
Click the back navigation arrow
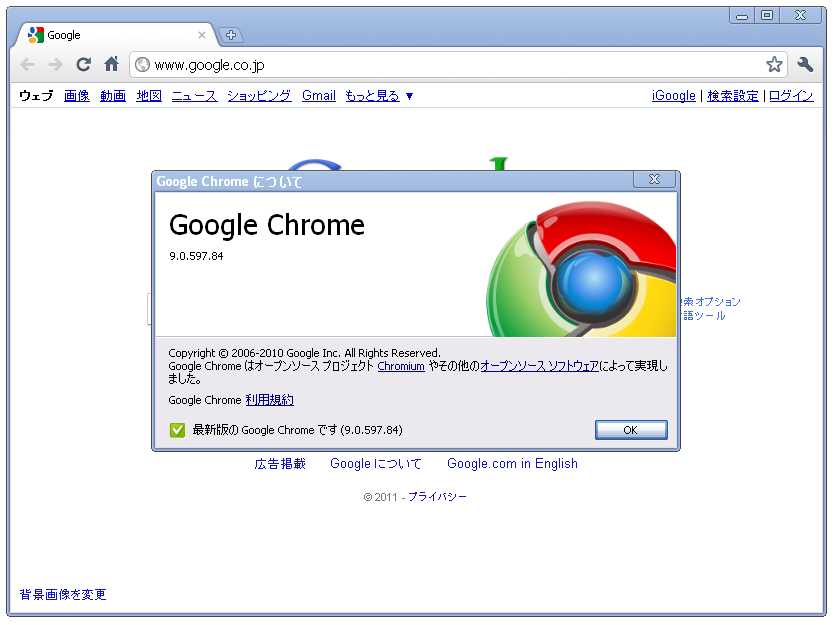(27, 65)
